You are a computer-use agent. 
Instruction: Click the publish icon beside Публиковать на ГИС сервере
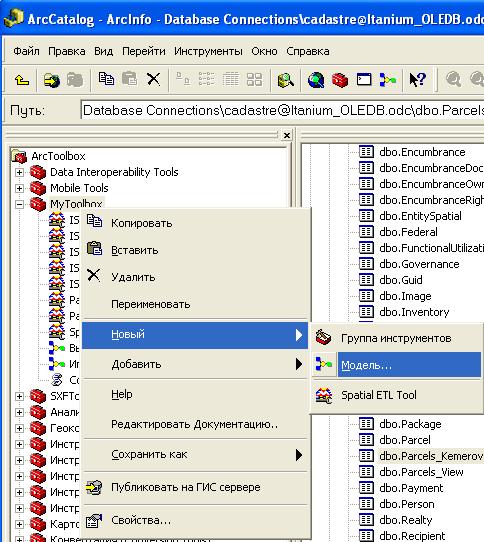point(94,487)
